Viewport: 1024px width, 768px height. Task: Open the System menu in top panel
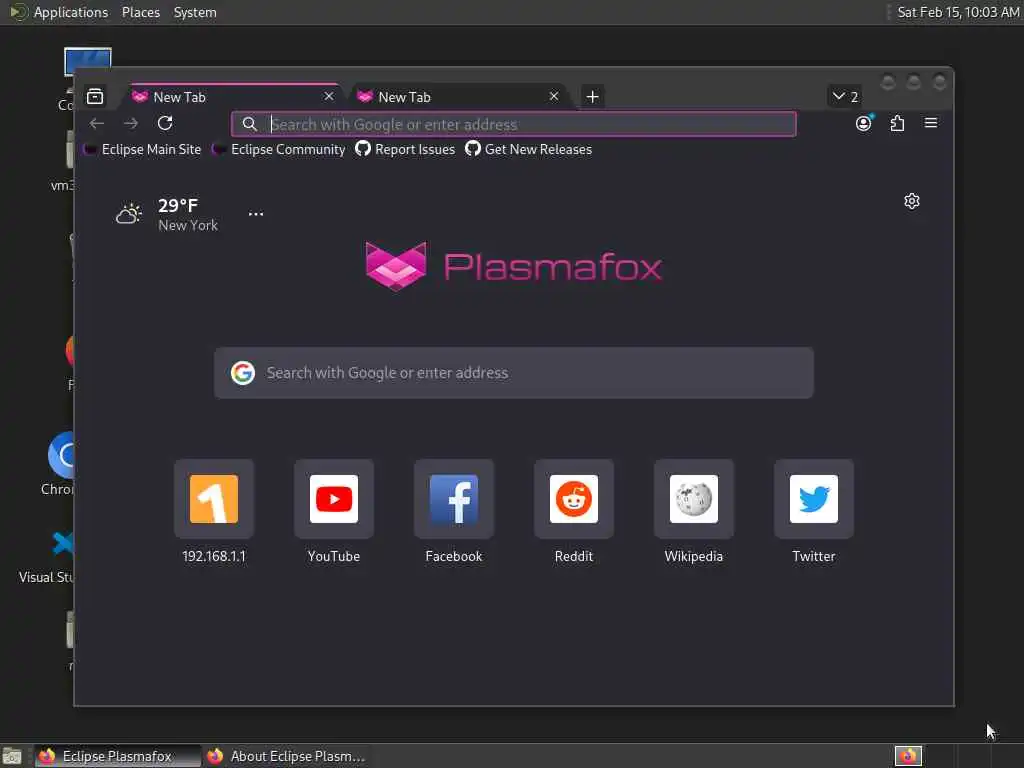[195, 12]
